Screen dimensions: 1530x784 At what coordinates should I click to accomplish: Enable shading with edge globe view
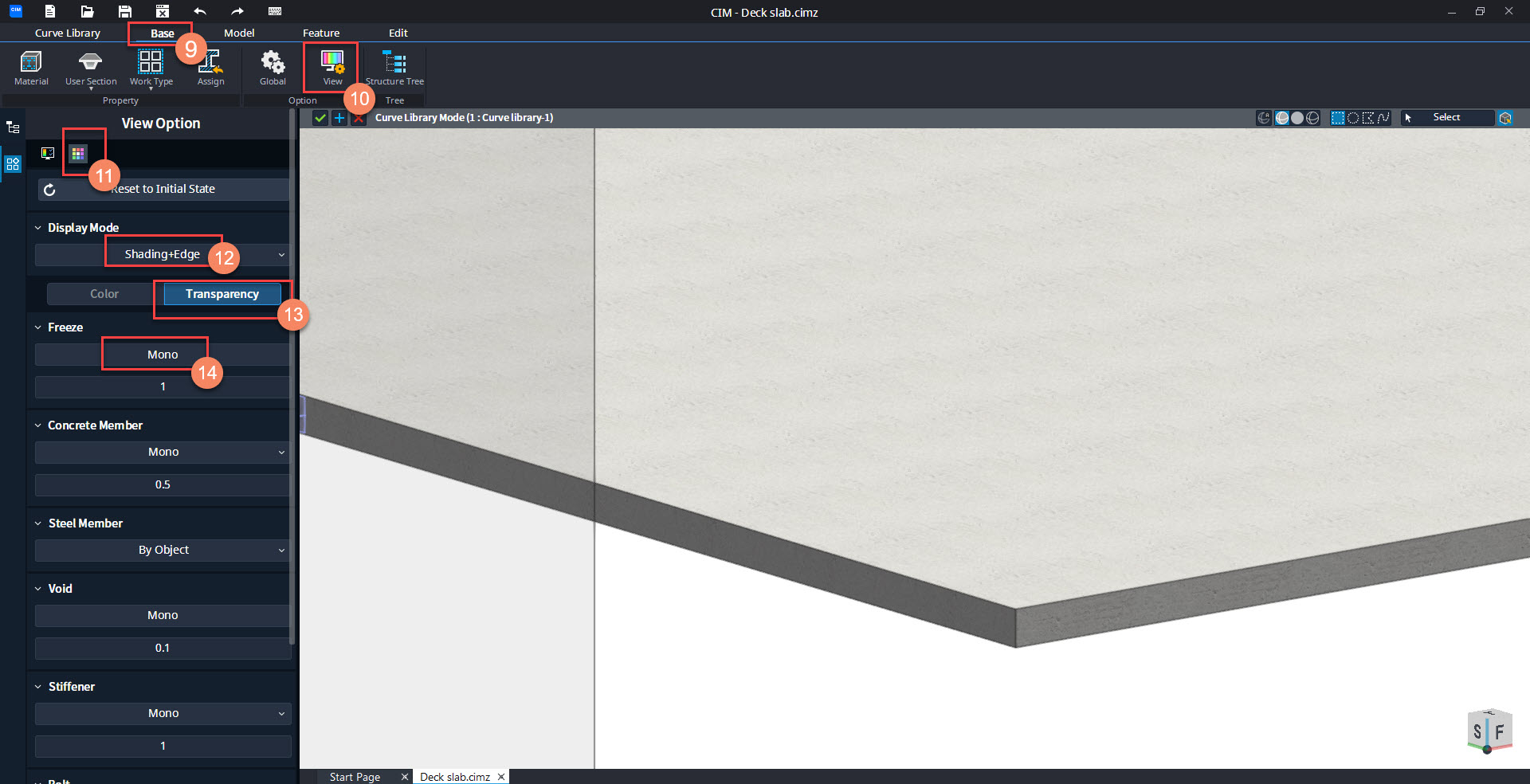click(1282, 118)
